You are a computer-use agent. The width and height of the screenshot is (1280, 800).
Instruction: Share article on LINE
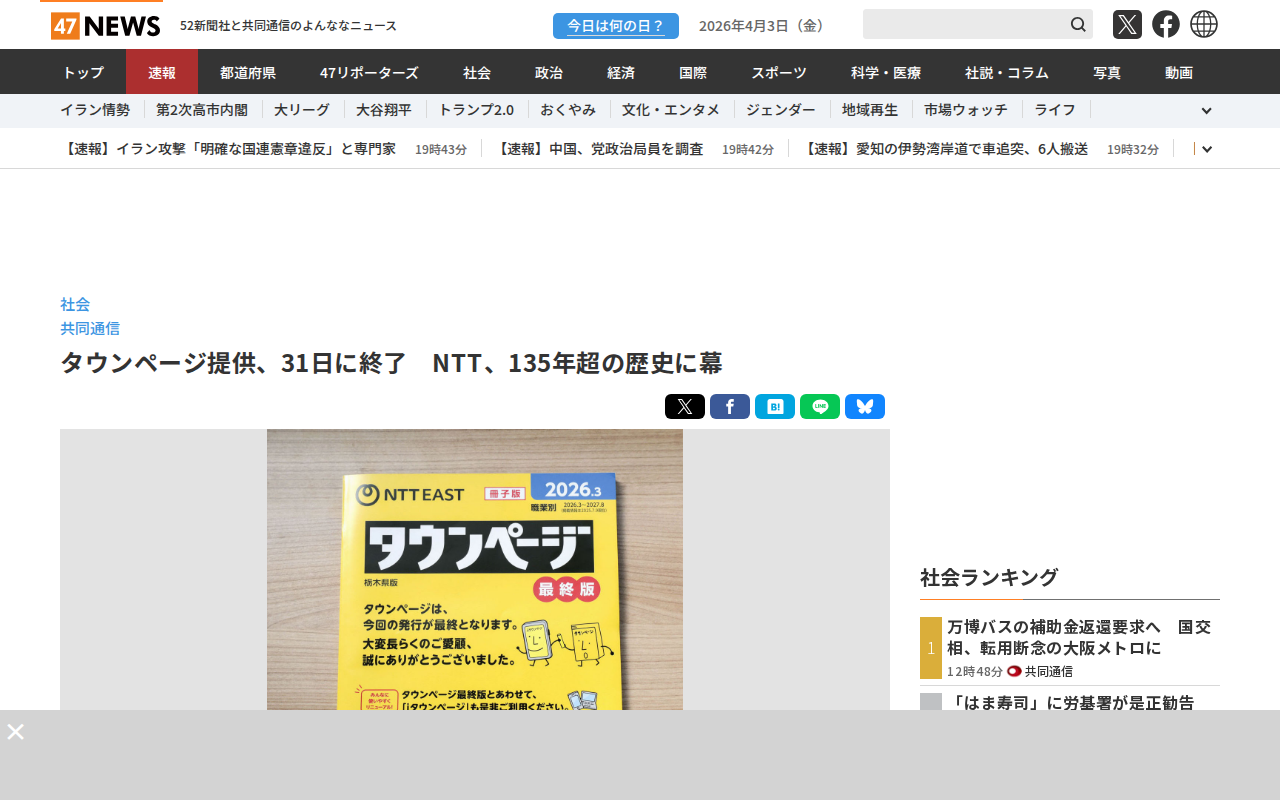click(x=820, y=407)
